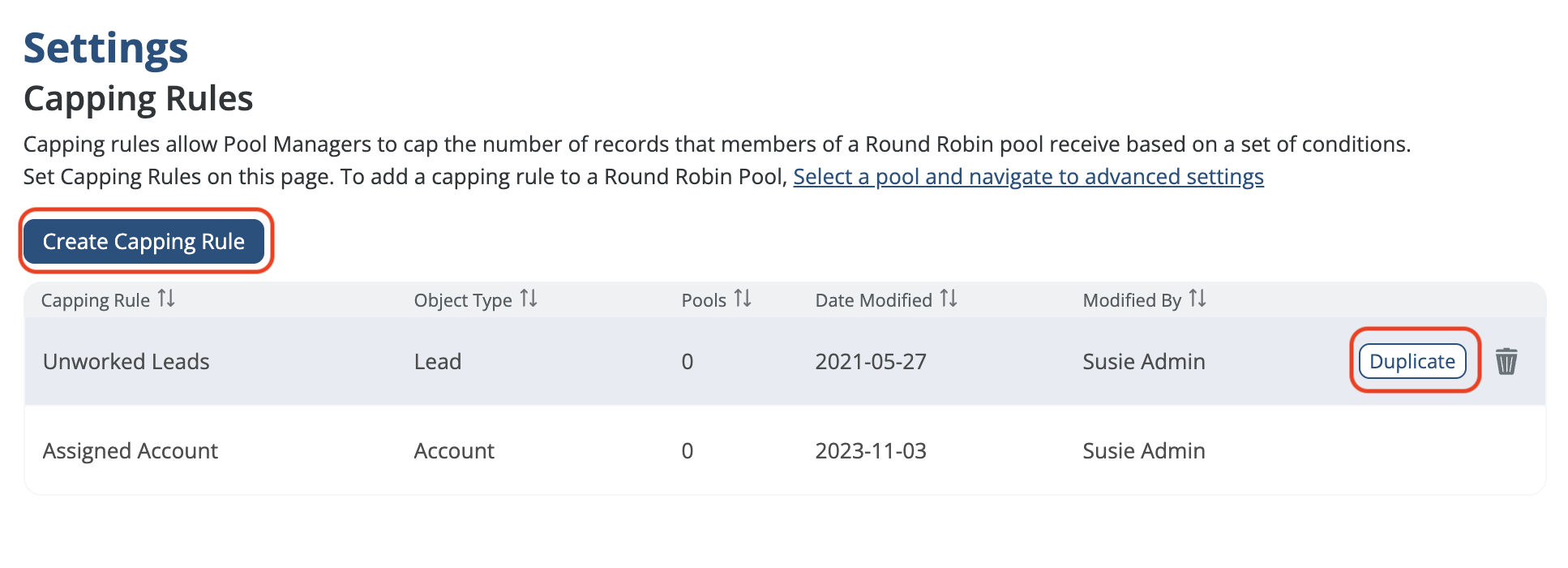This screenshot has width=1568, height=568.
Task: Click sort arrows next to Capping Rule
Action: pos(166,299)
